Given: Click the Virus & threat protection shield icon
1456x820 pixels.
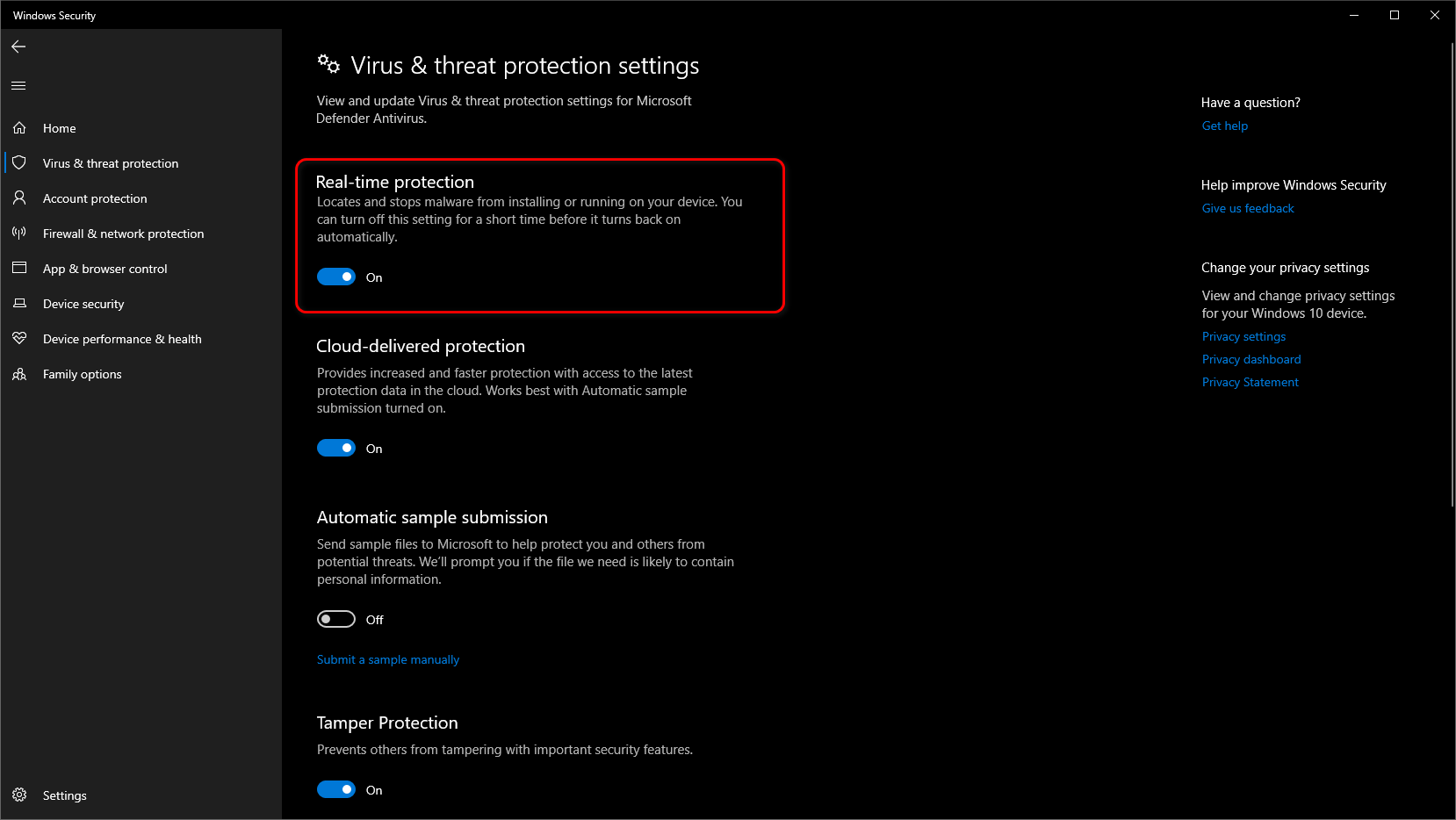Looking at the screenshot, I should click(19, 163).
